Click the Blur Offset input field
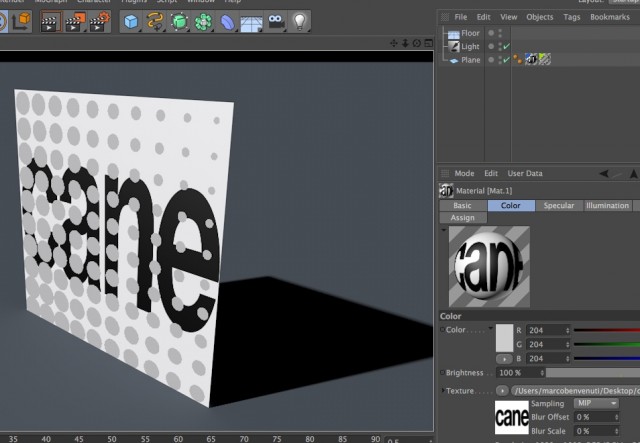This screenshot has height=443, width=640. point(596,417)
